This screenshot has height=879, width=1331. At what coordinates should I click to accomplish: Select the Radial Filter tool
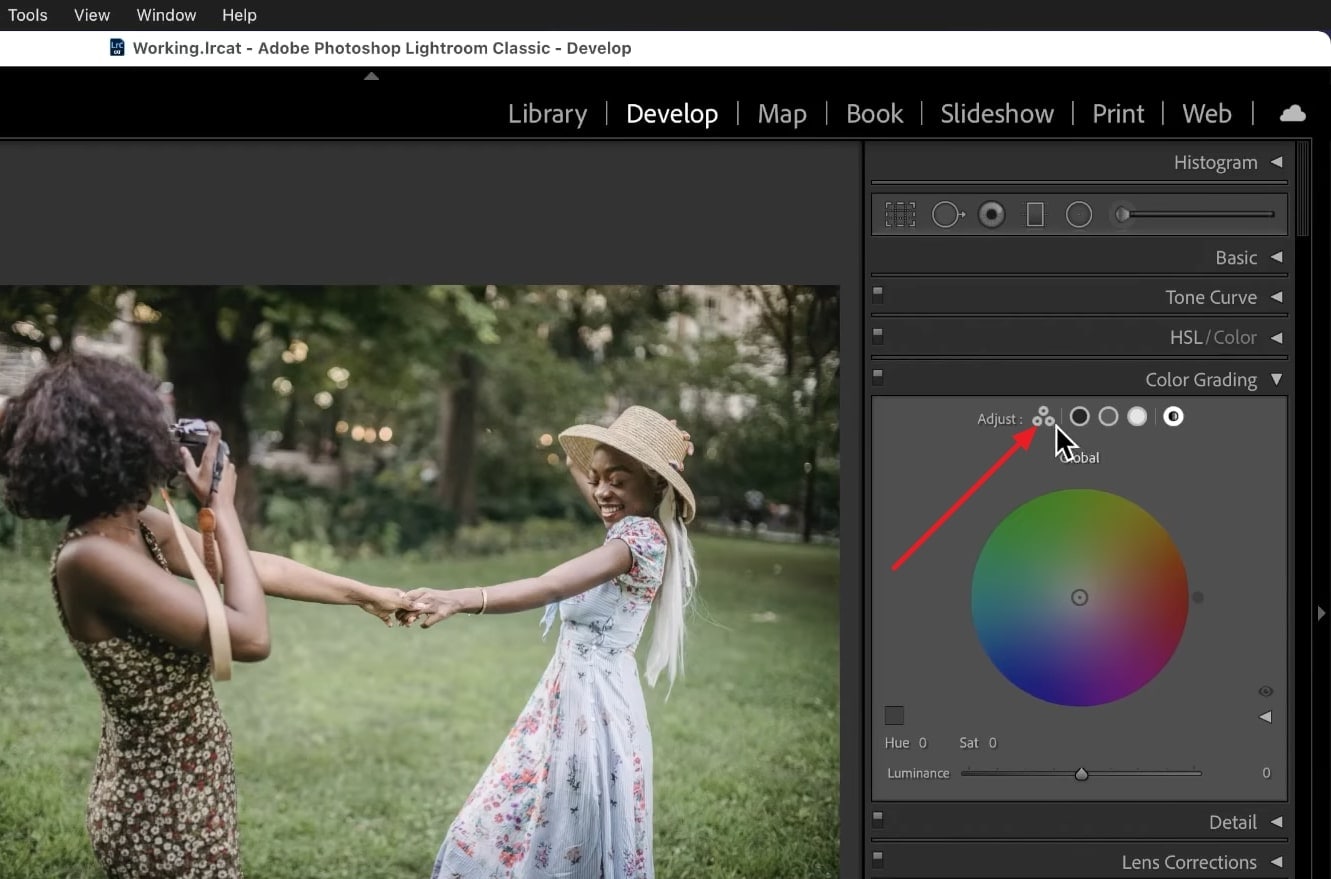(1079, 215)
